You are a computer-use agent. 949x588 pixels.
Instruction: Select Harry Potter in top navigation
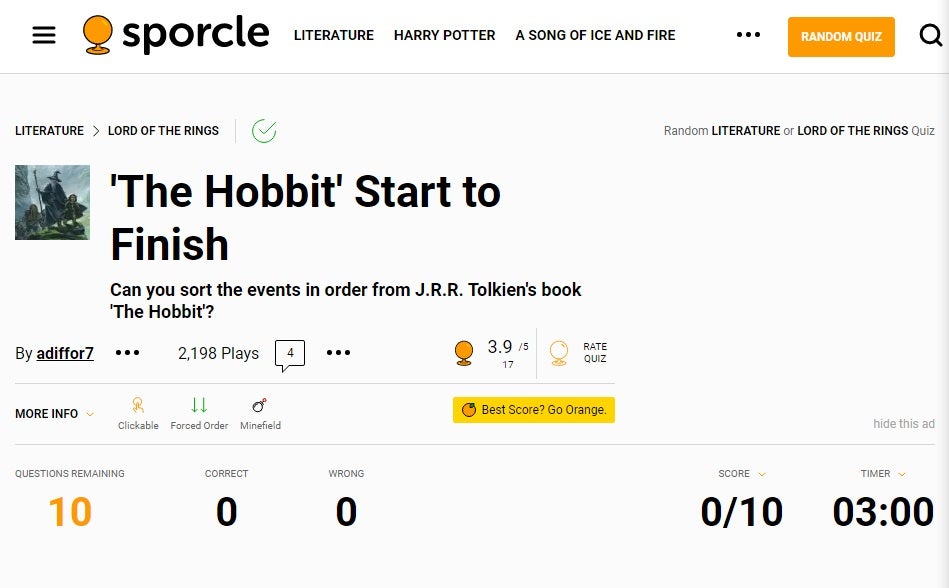pos(444,36)
